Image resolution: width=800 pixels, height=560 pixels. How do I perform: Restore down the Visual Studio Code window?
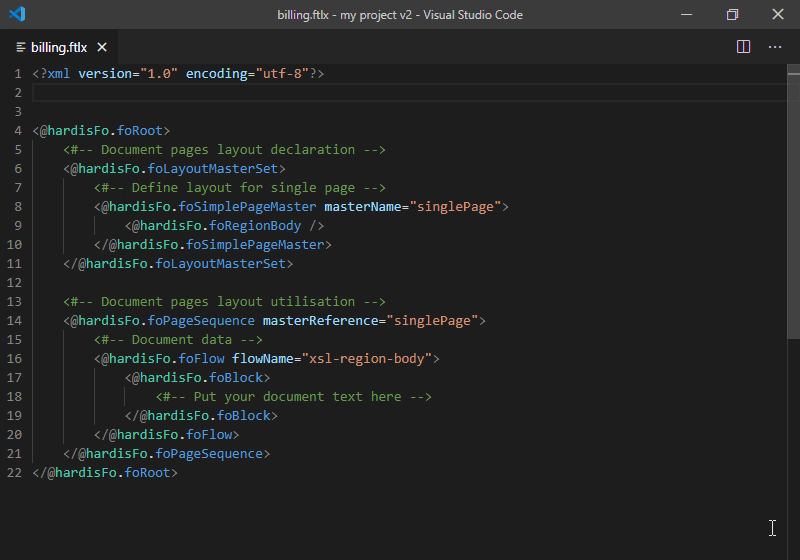point(732,14)
